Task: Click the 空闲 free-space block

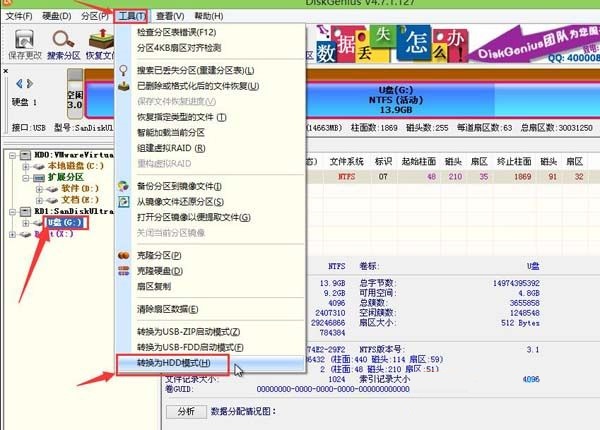Action: pos(75,94)
